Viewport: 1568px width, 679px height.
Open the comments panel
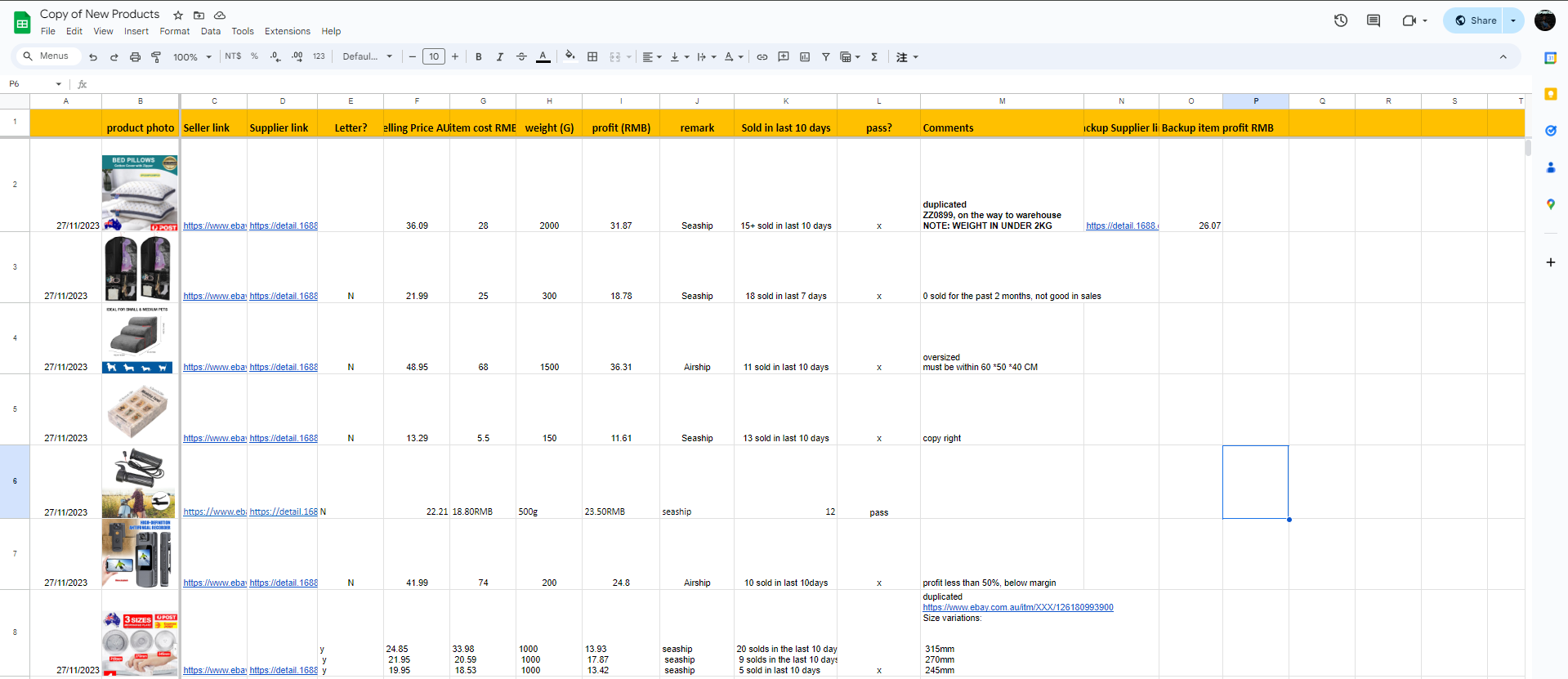1374,20
